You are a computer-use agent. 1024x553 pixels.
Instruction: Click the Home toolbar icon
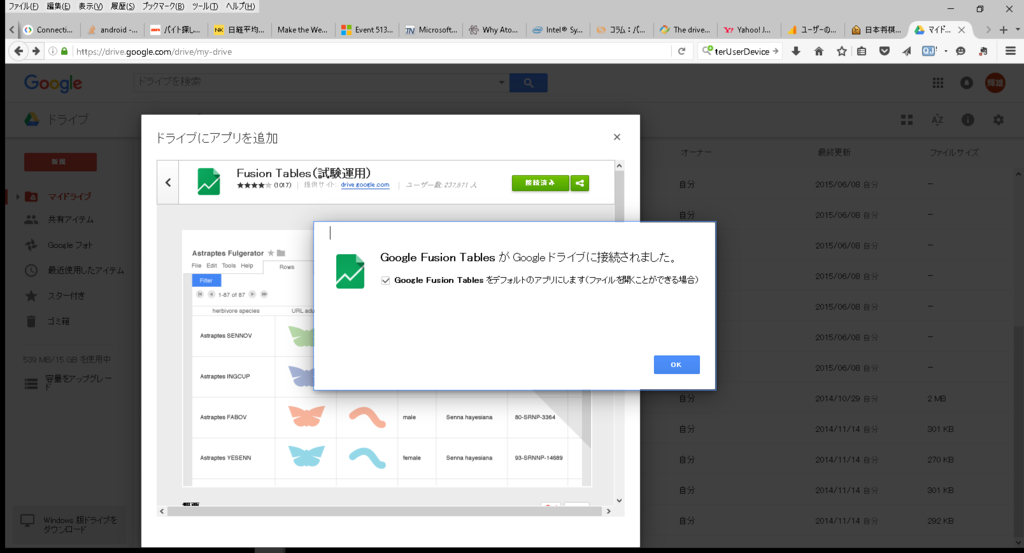tap(818, 51)
